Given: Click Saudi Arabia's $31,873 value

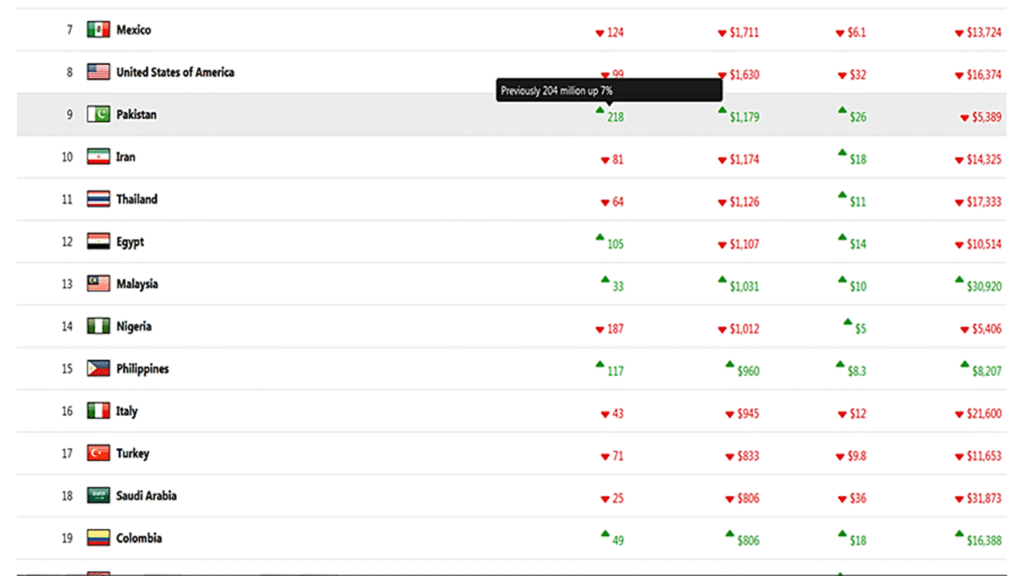Looking at the screenshot, I should tap(984, 498).
